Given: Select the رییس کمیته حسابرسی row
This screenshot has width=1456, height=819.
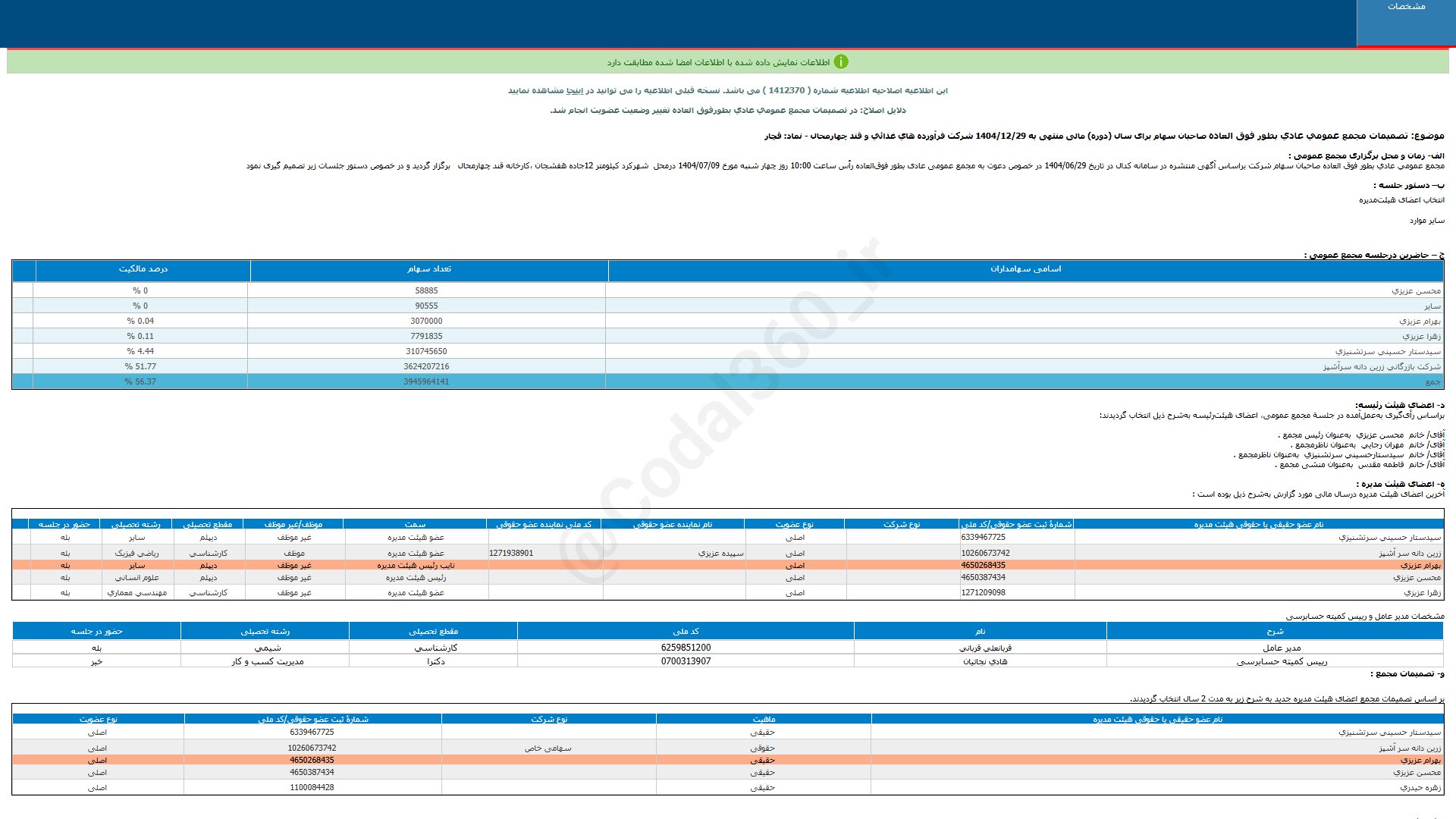Looking at the screenshot, I should (1281, 661).
